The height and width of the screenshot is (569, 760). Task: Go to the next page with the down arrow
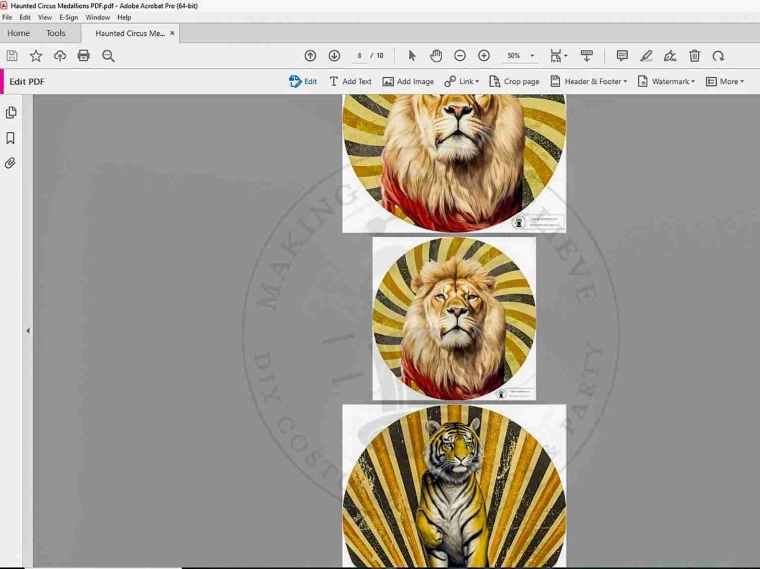click(334, 56)
